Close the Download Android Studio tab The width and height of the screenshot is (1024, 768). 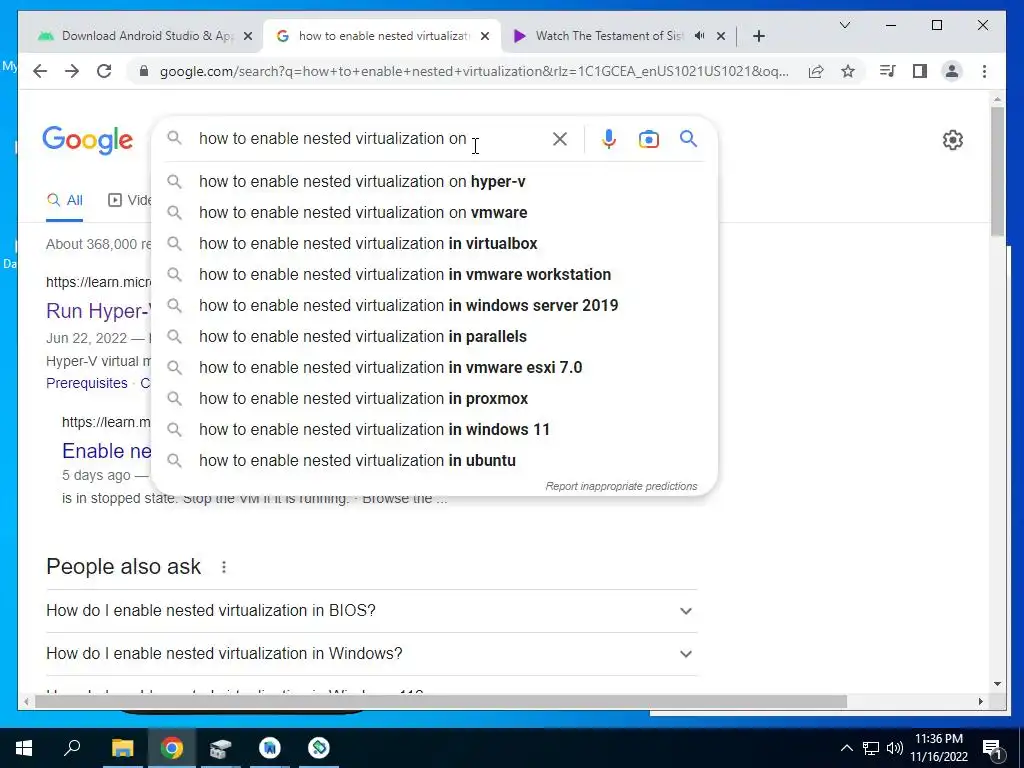[x=248, y=36]
